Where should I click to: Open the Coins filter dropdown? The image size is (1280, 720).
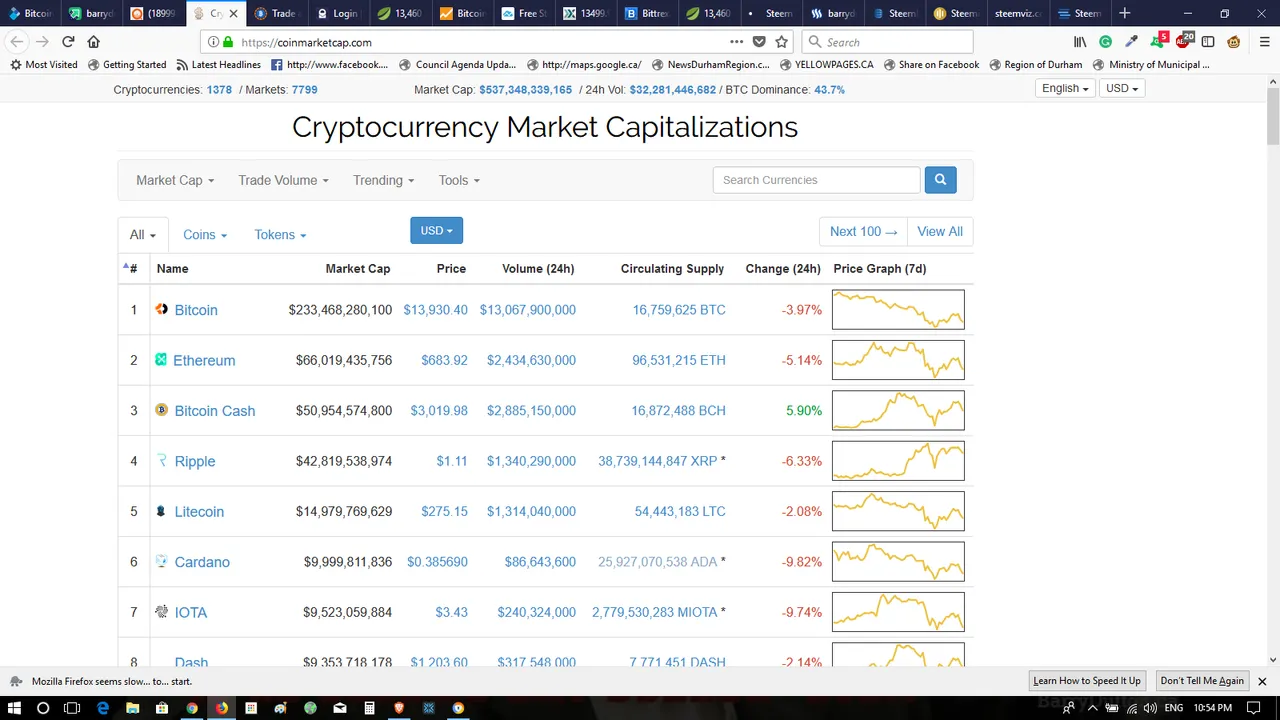pyautogui.click(x=205, y=235)
